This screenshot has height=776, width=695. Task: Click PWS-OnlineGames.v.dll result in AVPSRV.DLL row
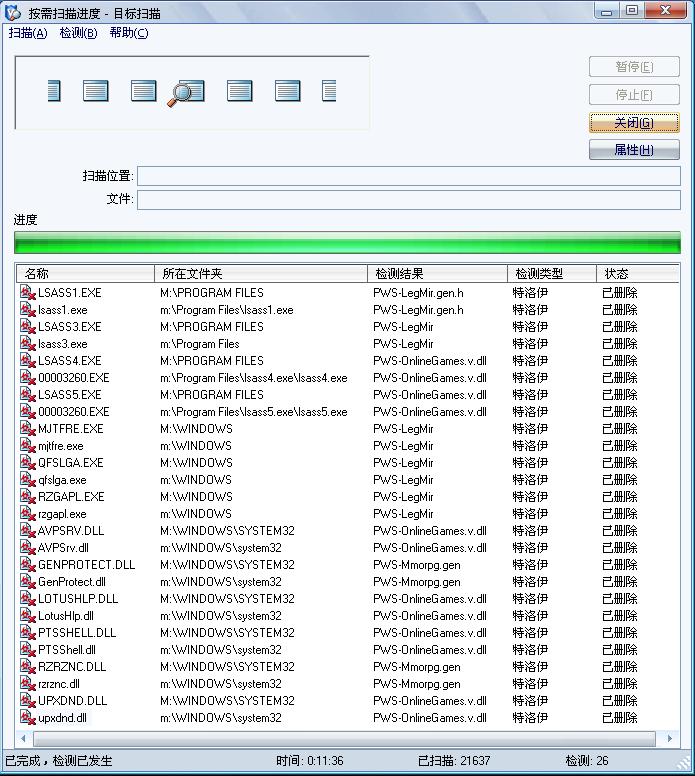[x=430, y=531]
